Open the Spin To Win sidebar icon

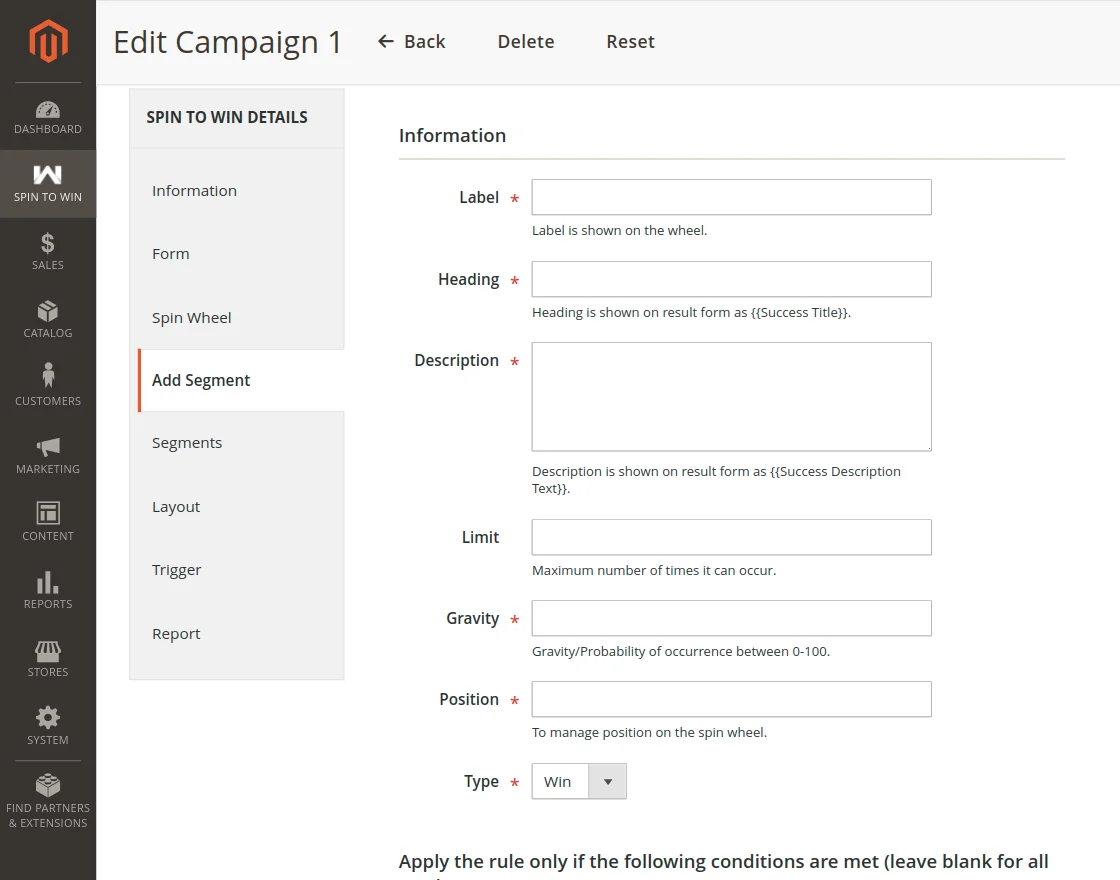[x=48, y=176]
